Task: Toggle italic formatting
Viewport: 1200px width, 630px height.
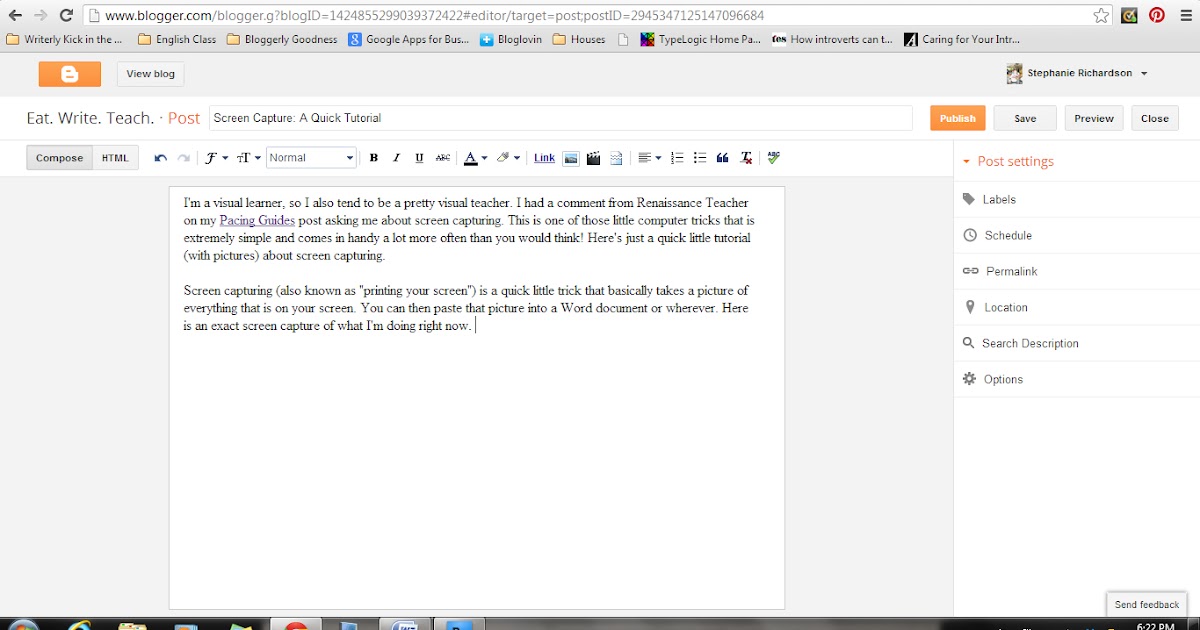Action: click(x=396, y=157)
